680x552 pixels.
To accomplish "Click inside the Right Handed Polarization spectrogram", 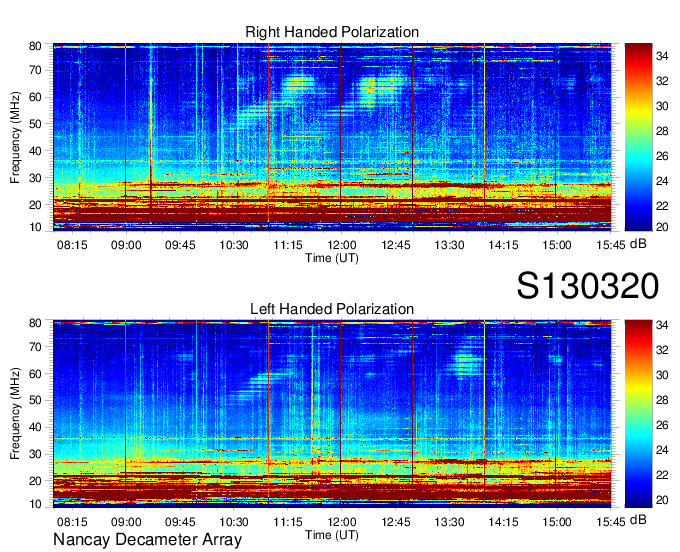I will point(332,137).
